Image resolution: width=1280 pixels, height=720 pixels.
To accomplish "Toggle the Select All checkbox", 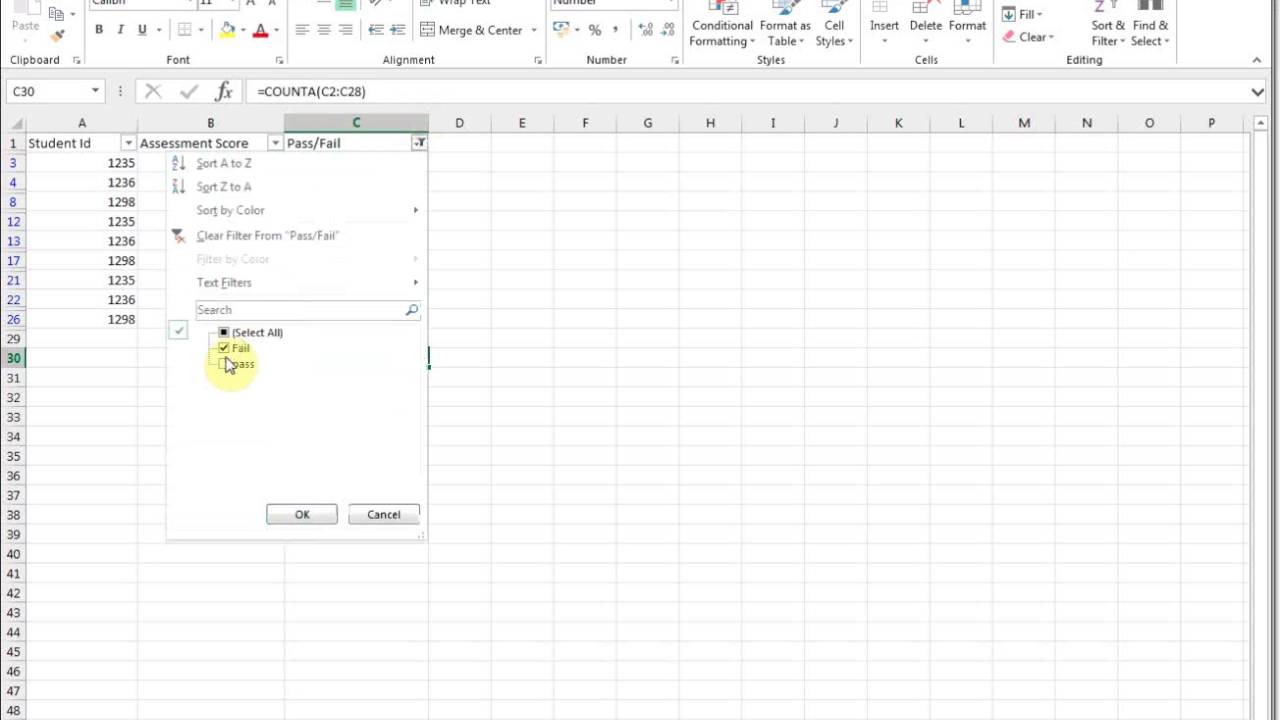I will [x=224, y=332].
